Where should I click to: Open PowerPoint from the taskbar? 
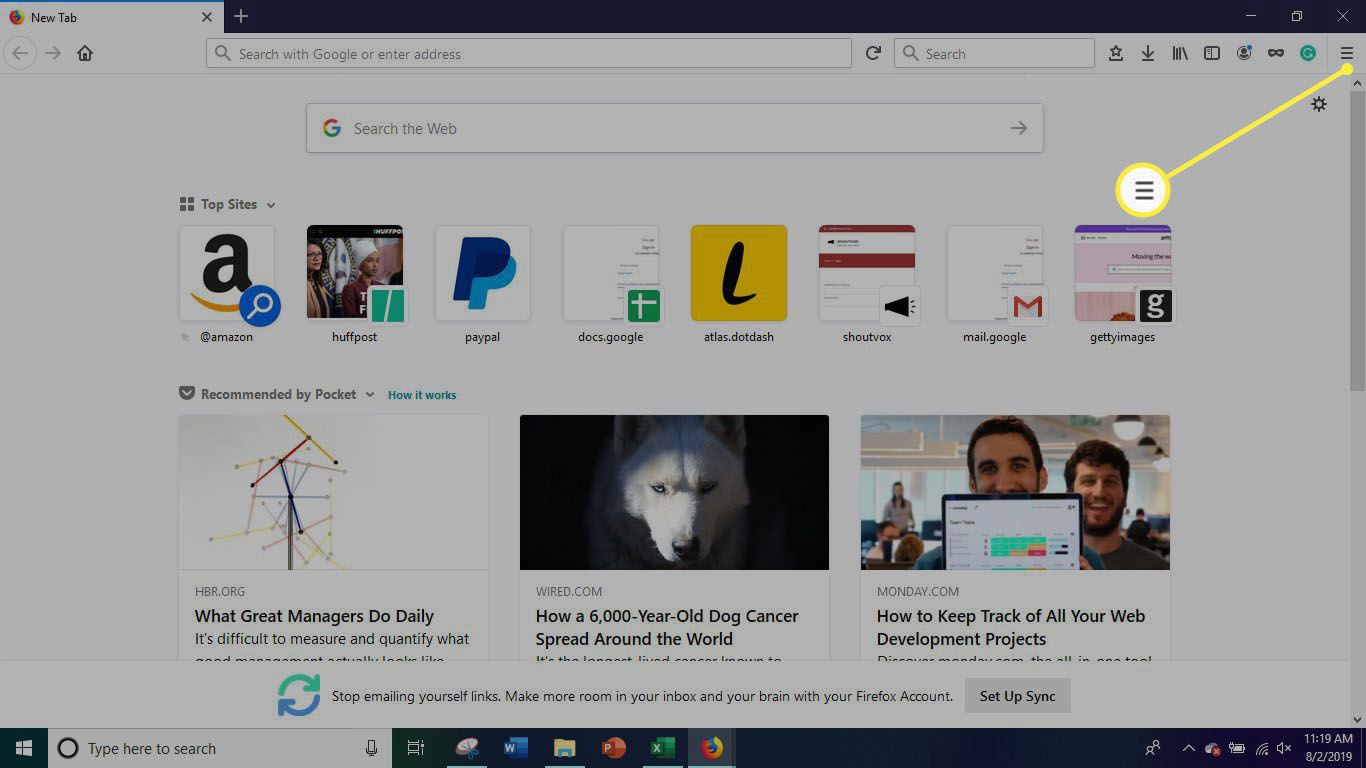click(614, 748)
